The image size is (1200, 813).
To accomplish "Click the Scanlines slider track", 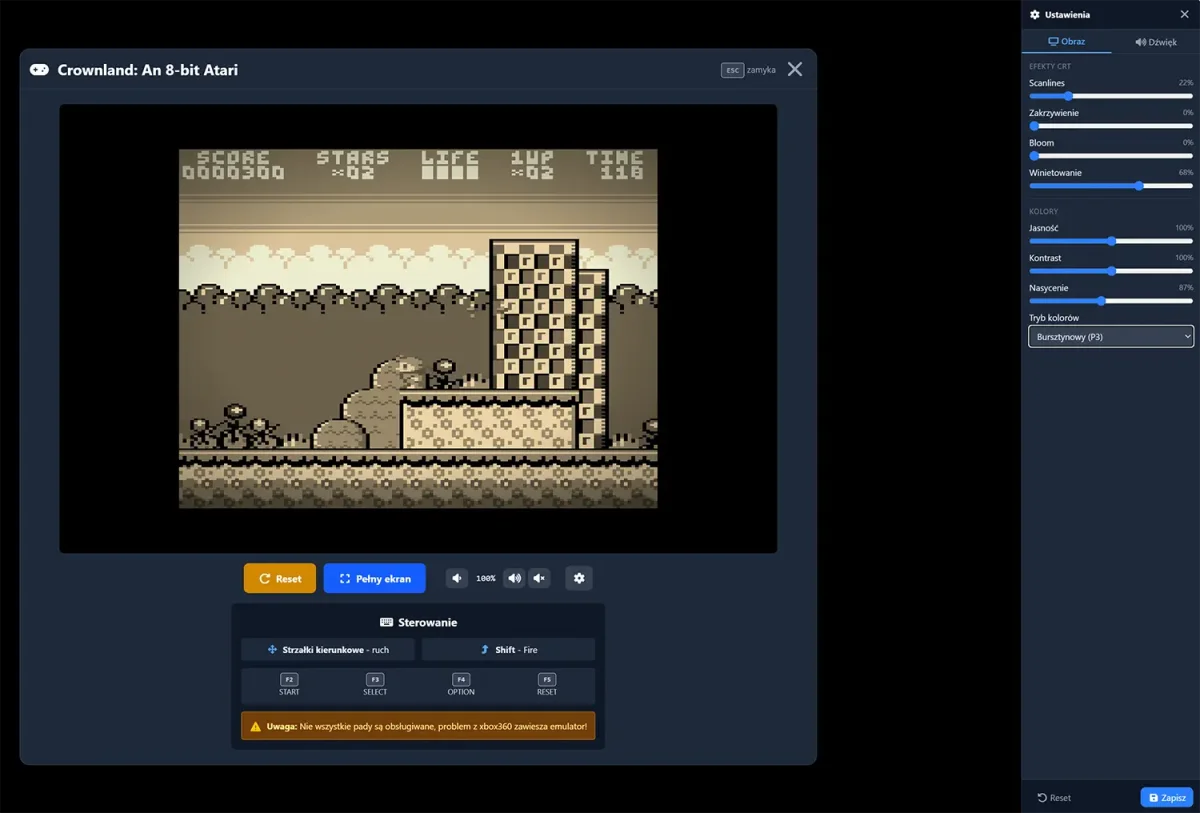I will [1130, 96].
